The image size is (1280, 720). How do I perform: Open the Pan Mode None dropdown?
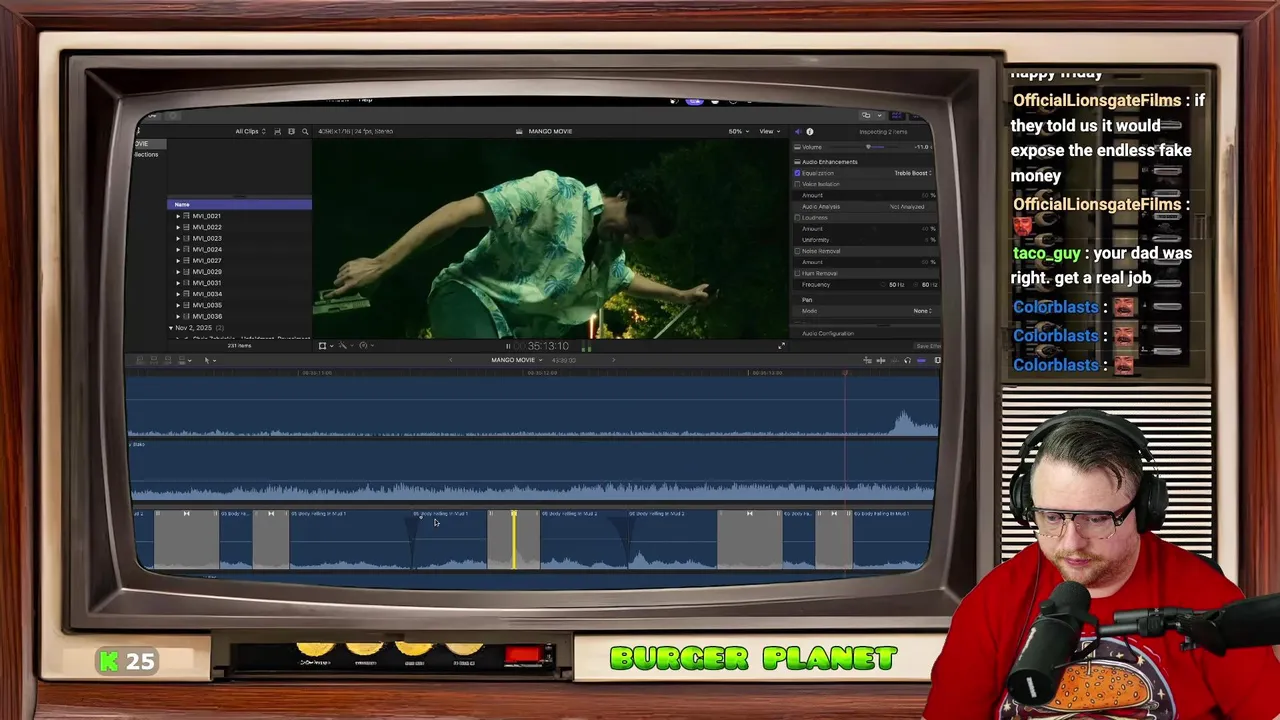(x=922, y=311)
